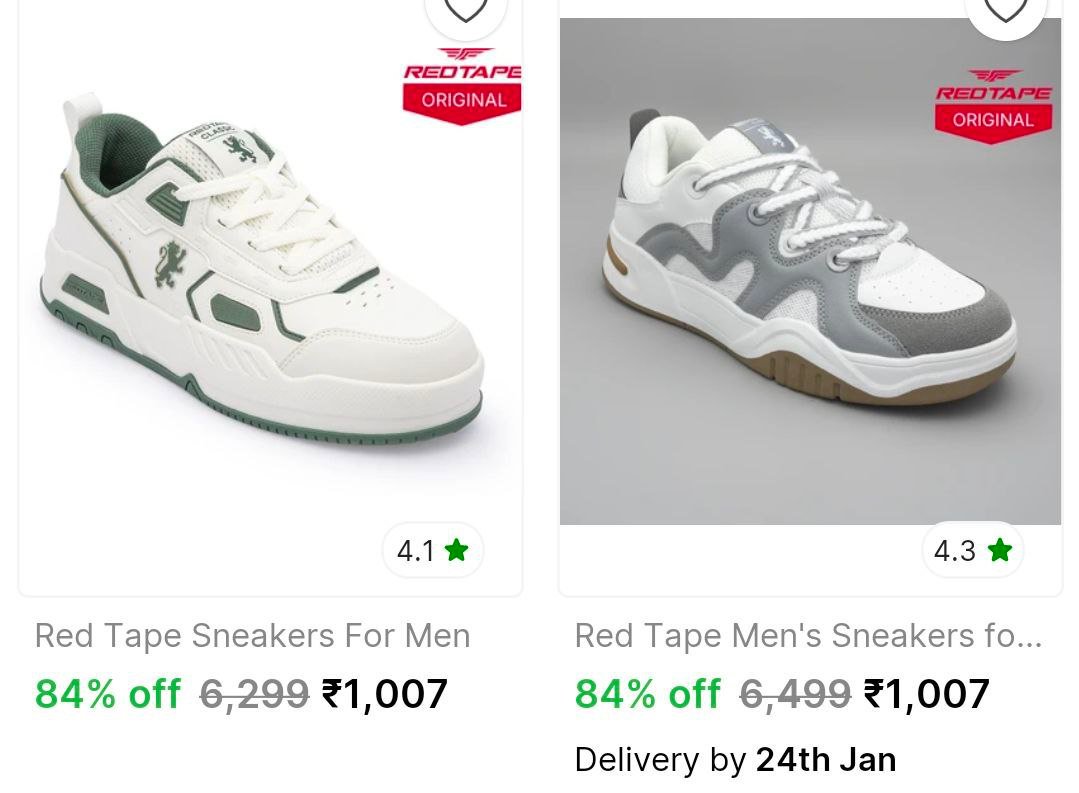1079x793 pixels.
Task: Click the Redtape Original badge on the grey sneaker
Action: pos(993,106)
